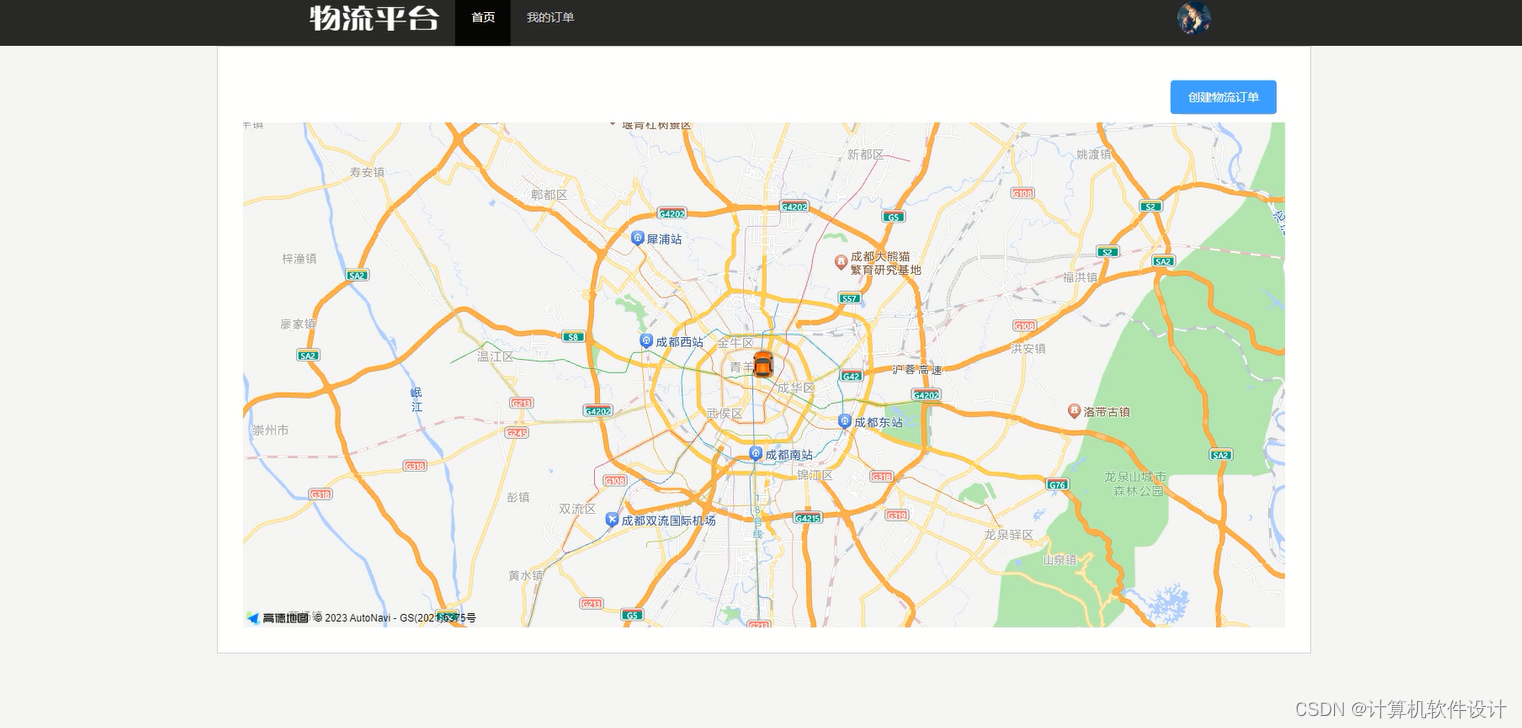
Task: Open the user avatar in header
Action: coord(1194,18)
